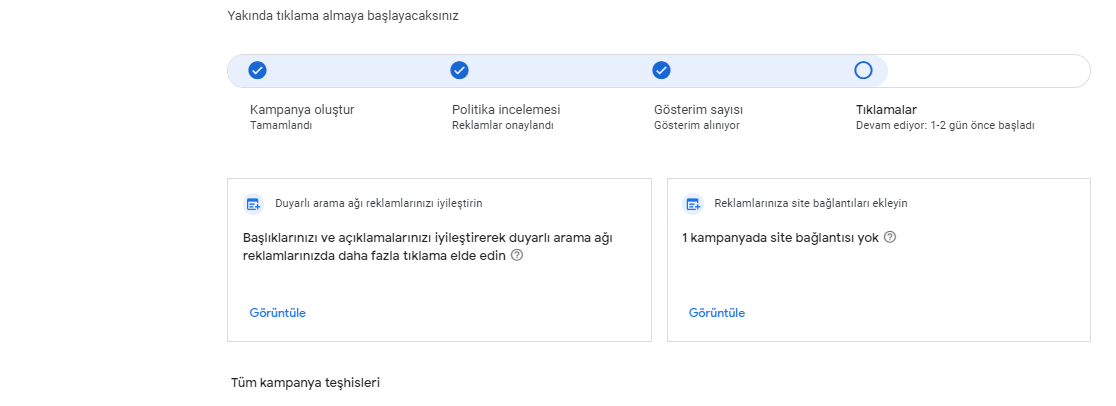The height and width of the screenshot is (406, 1116).
Task: Click the ad icon on Duyarlı arama ağı card
Action: (253, 204)
